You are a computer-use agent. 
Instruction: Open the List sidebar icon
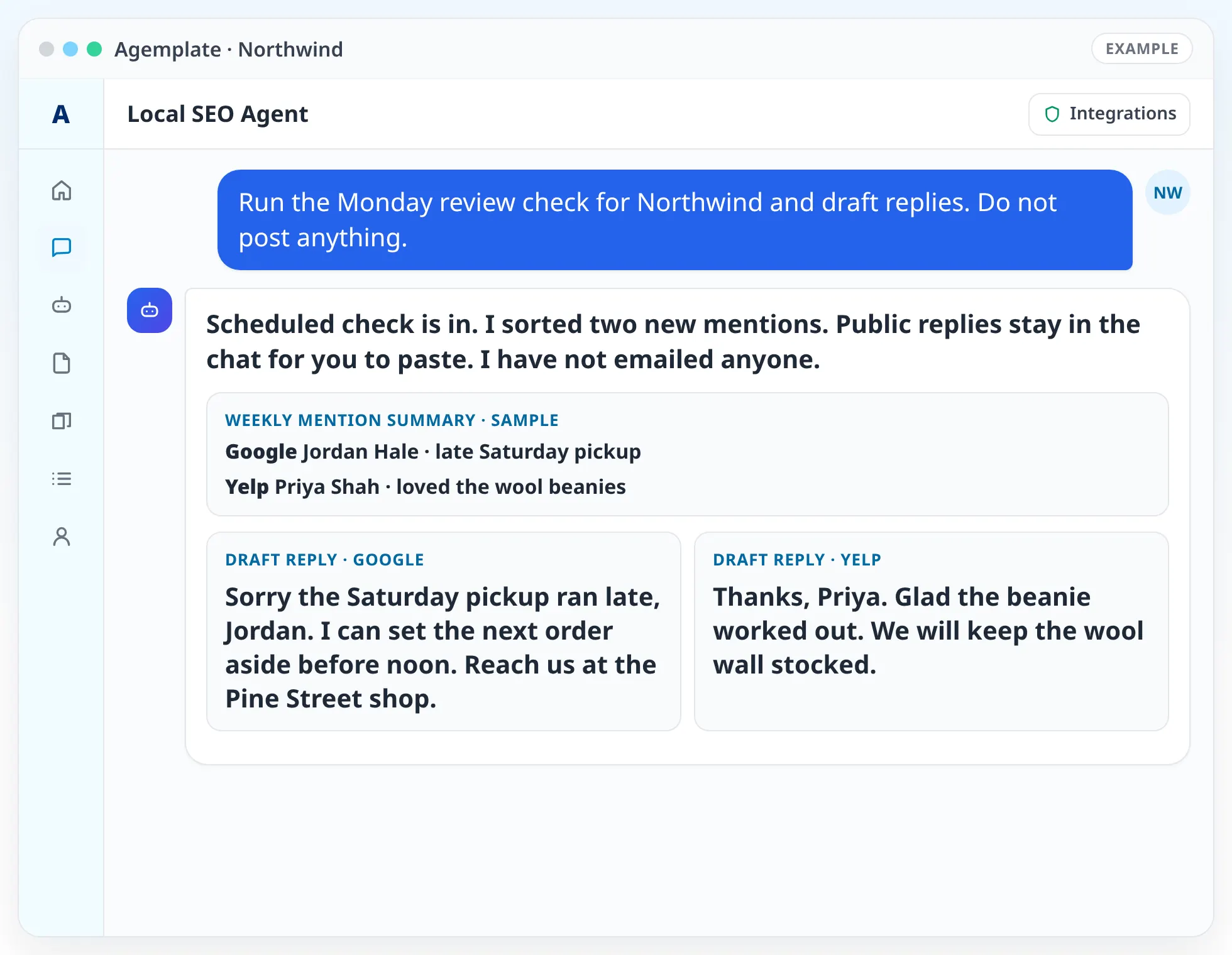[61, 479]
